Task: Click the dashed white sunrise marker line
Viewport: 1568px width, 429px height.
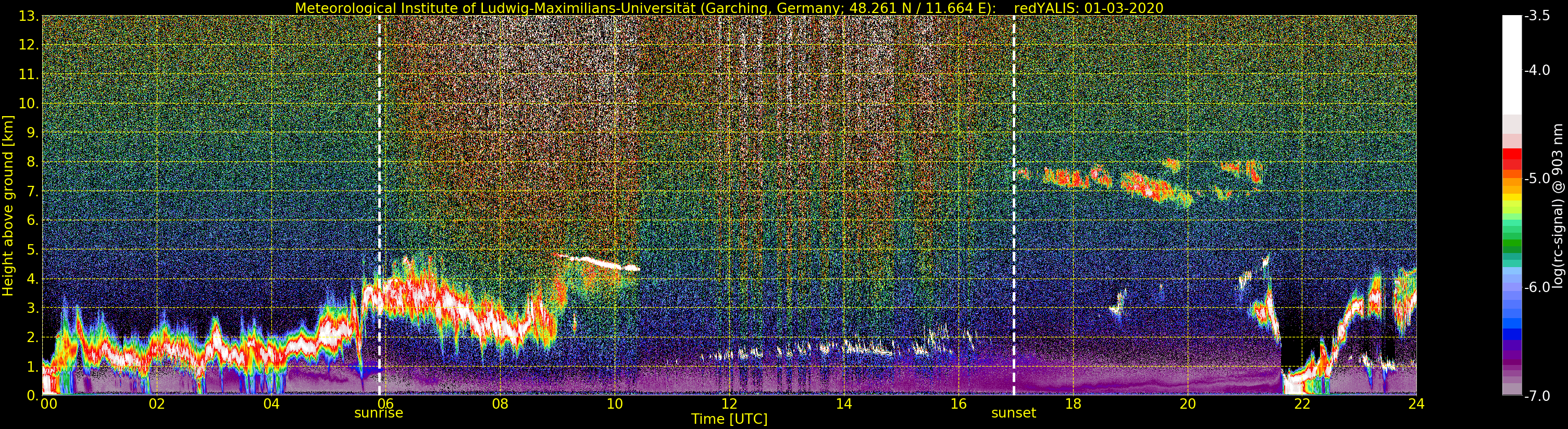Action: coord(379,205)
